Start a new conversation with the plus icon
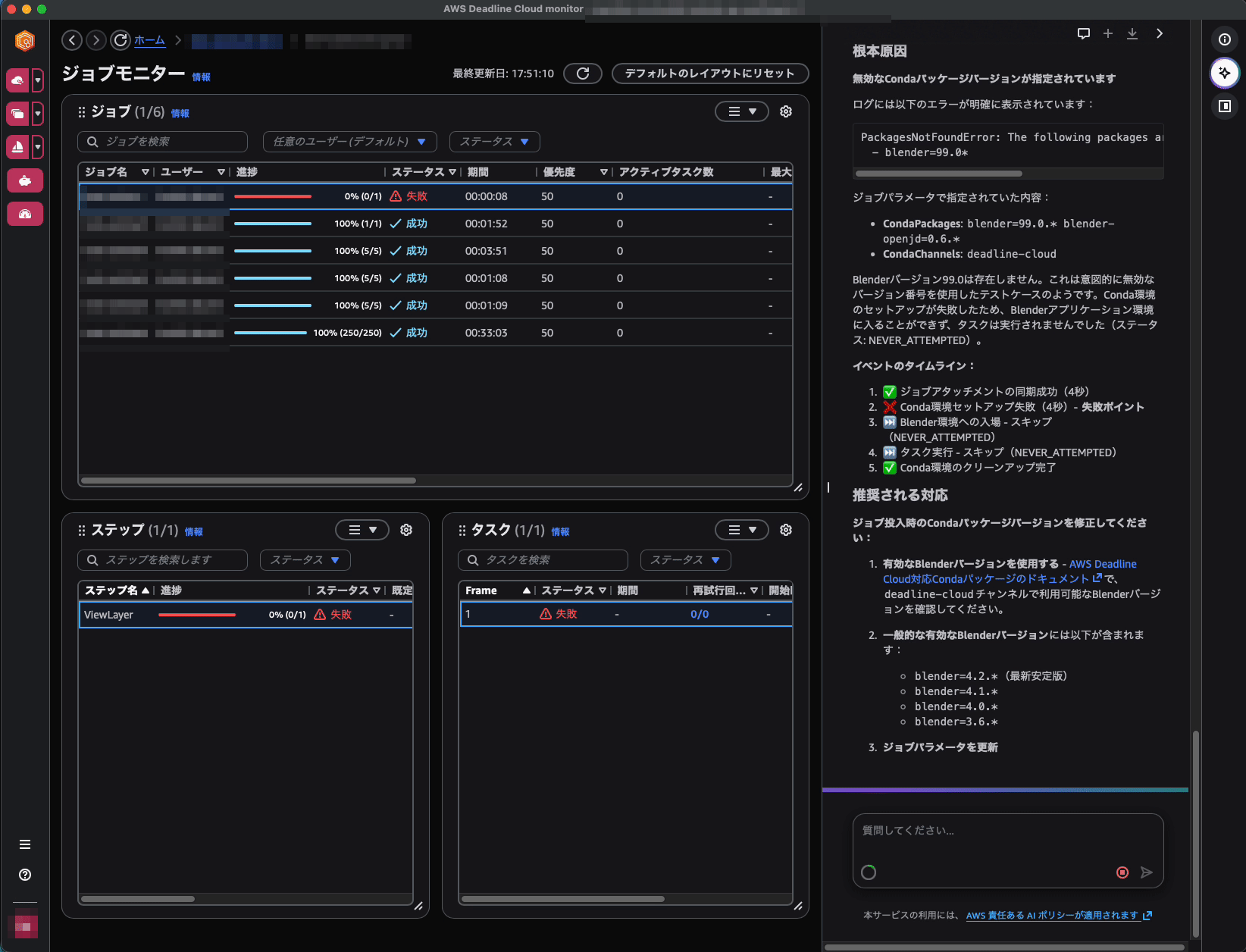This screenshot has height=952, width=1246. [1108, 33]
